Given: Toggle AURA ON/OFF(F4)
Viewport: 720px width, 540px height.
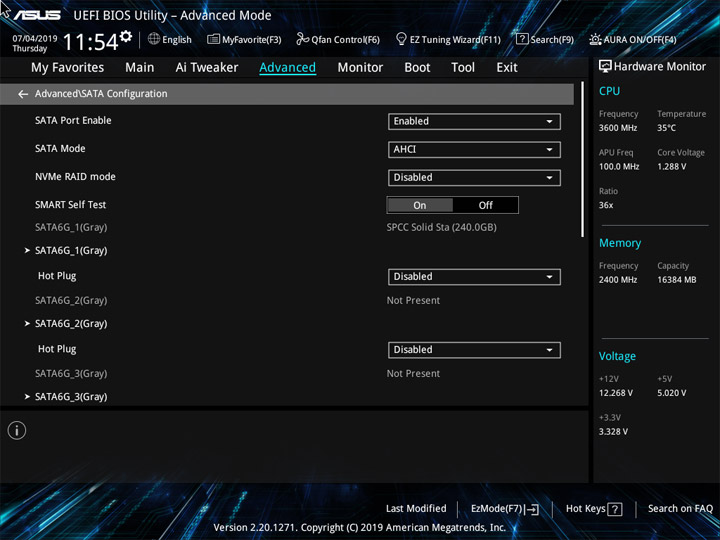Looking at the screenshot, I should pos(633,39).
